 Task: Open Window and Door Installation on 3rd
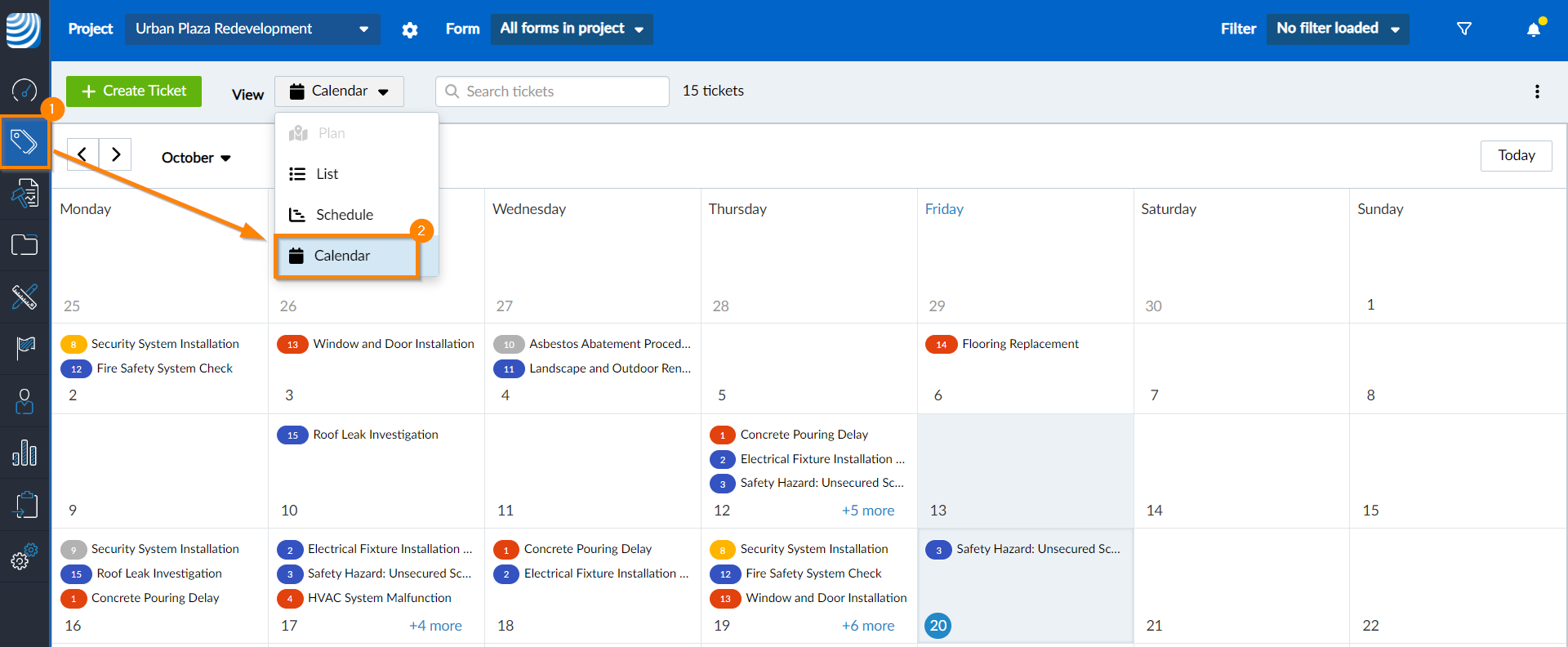click(394, 344)
